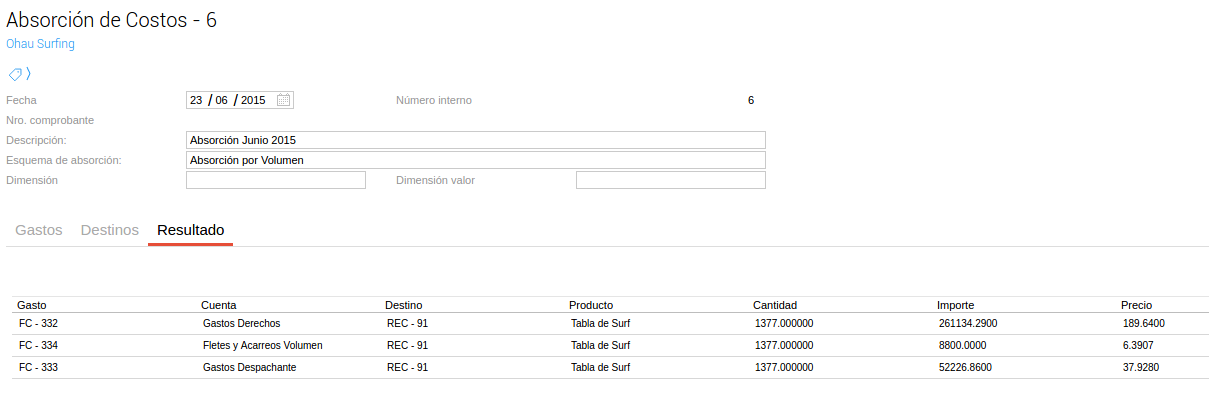Screen dimensions: 1209x396
Task: Switch to the Destinos tab
Action: 109,230
